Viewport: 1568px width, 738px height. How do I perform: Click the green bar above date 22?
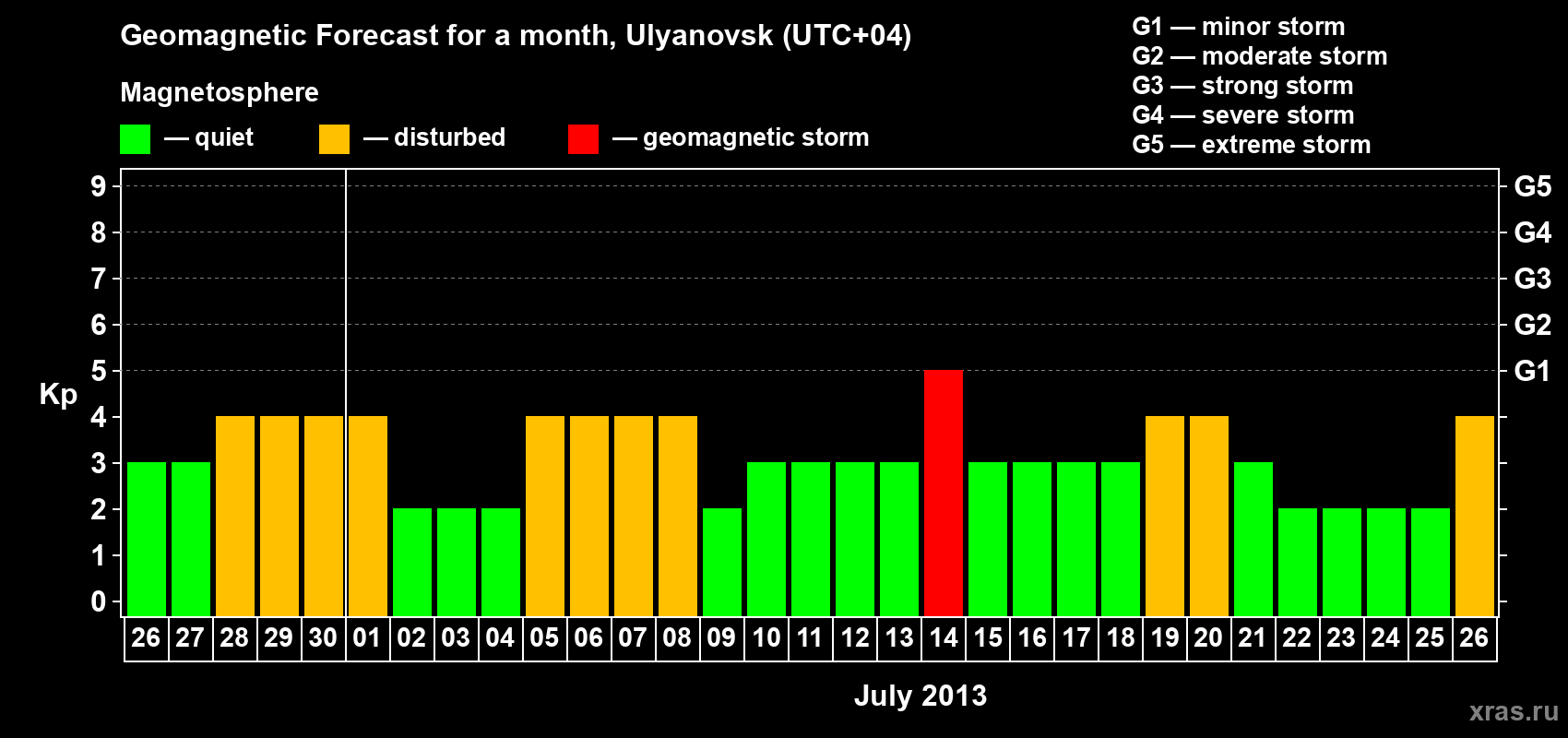tap(1298, 562)
